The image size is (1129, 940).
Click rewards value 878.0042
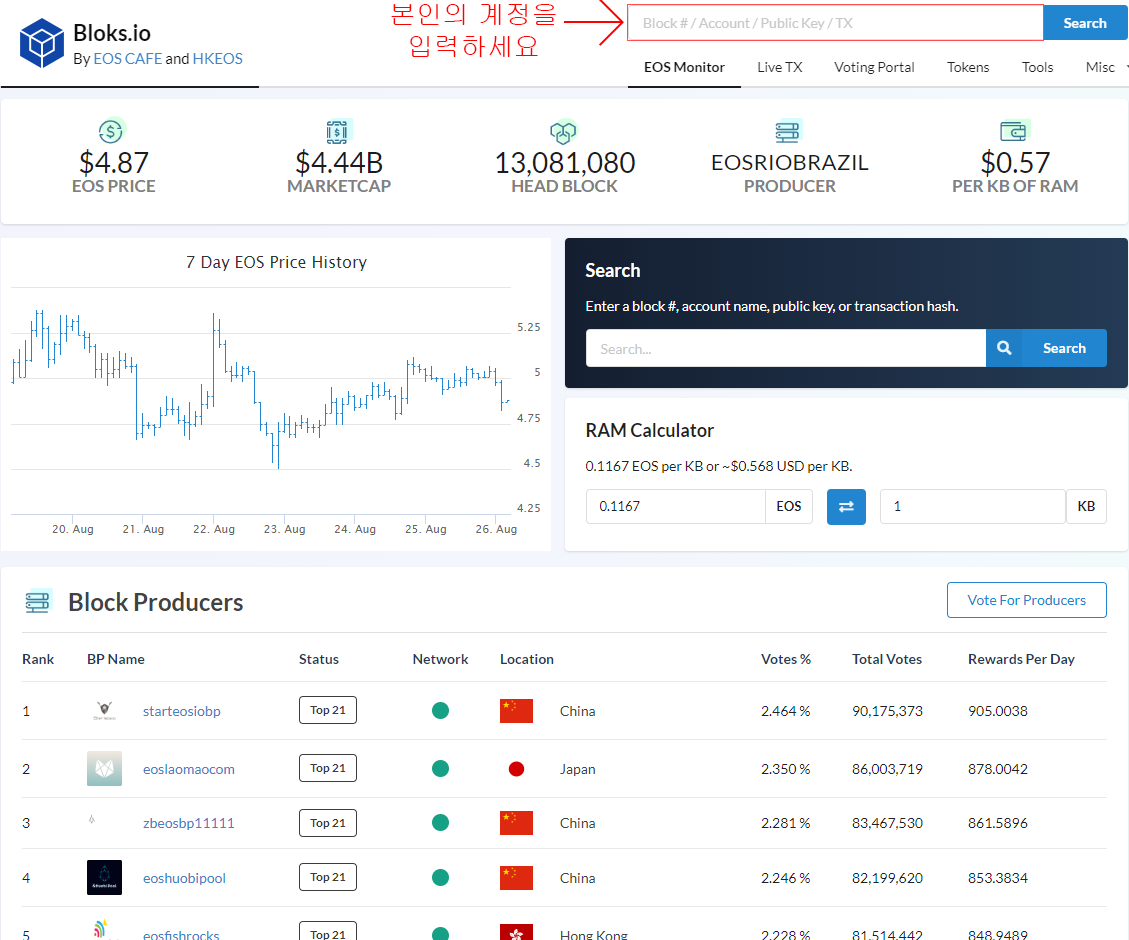point(998,769)
